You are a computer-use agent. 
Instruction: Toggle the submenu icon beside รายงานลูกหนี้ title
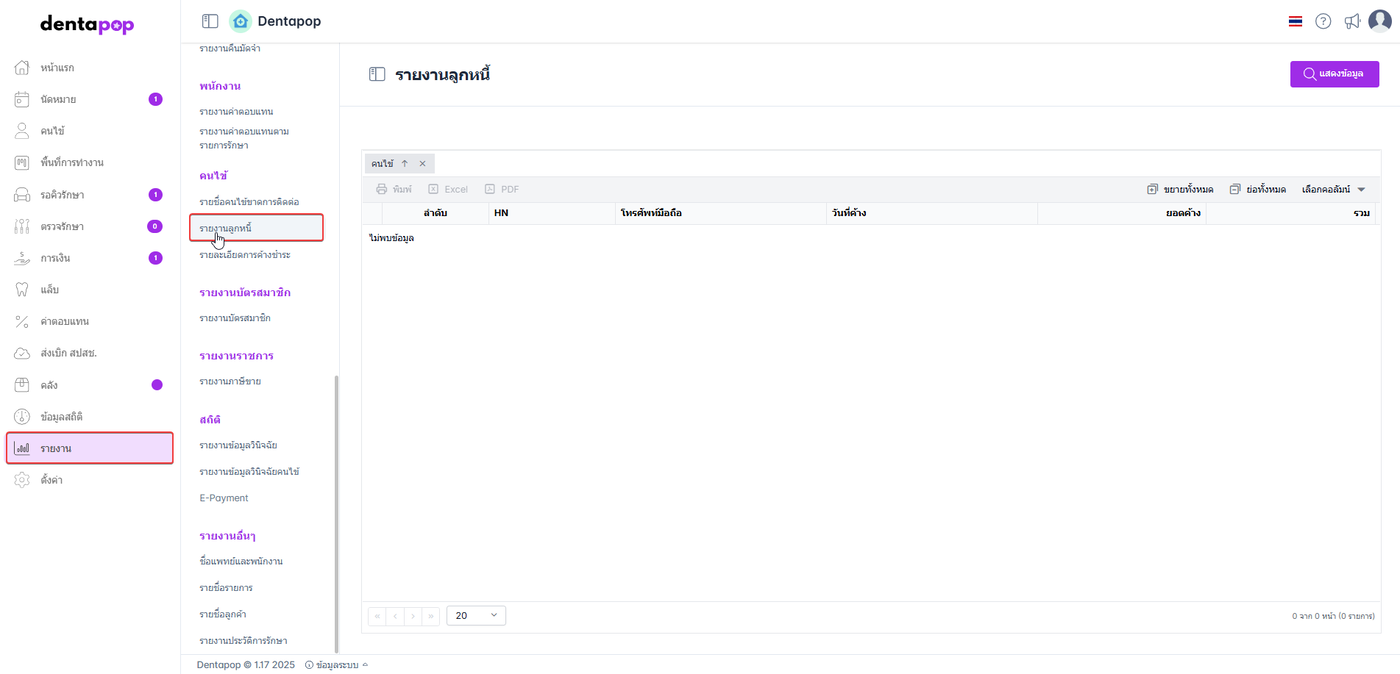377,74
